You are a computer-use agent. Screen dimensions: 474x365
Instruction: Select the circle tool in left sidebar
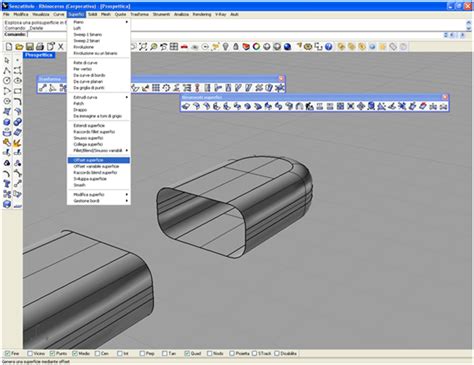tap(7, 81)
